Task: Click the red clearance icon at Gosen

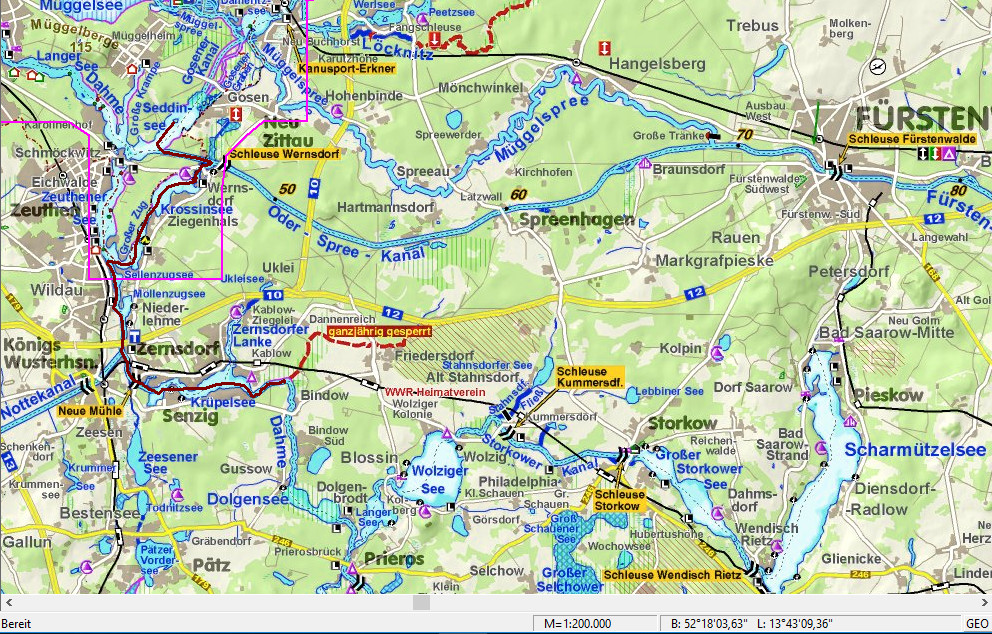Action: (236, 115)
